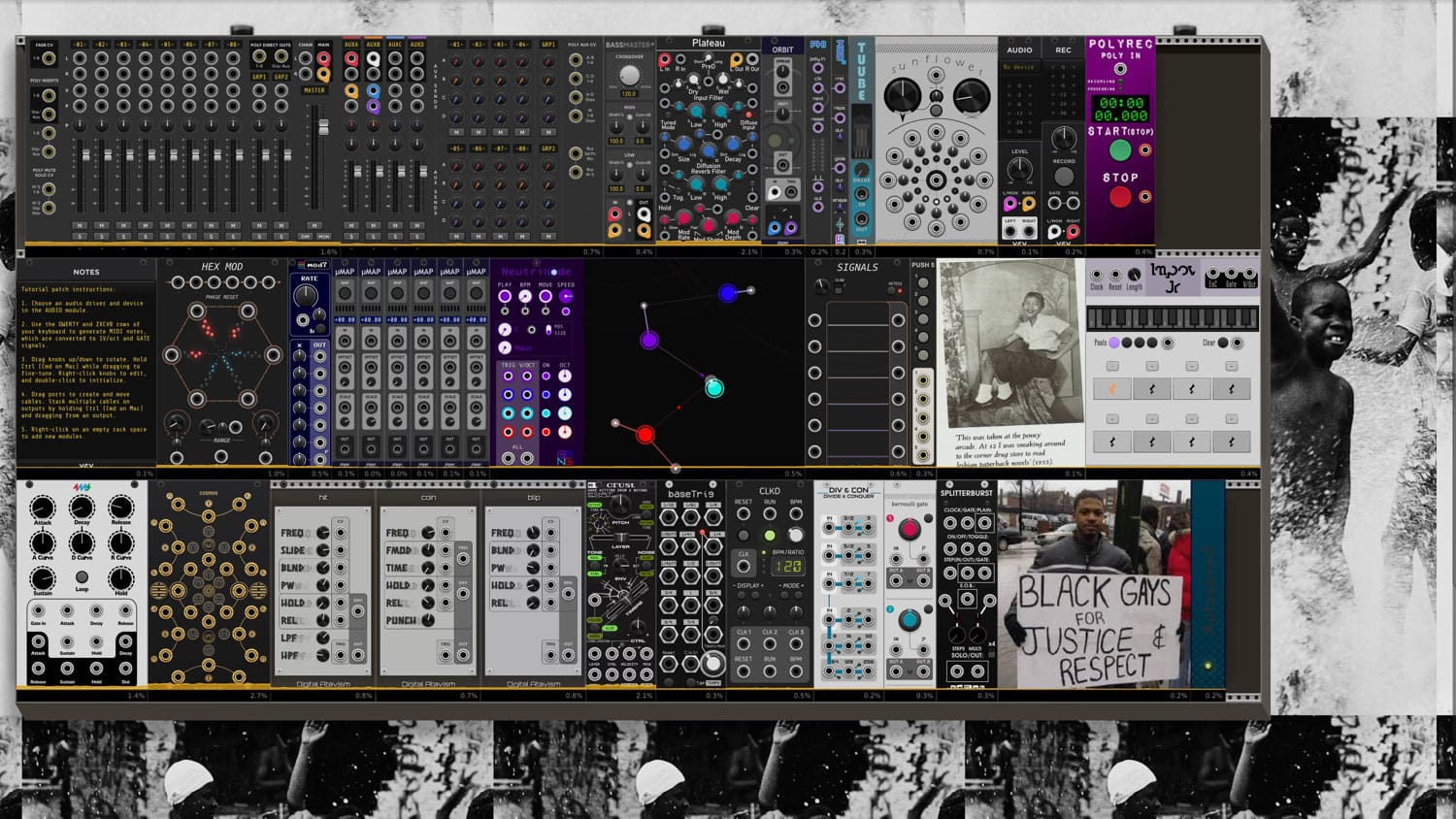Click the blue node in Neutrinode display
This screenshot has width=1456, height=819.
(728, 292)
